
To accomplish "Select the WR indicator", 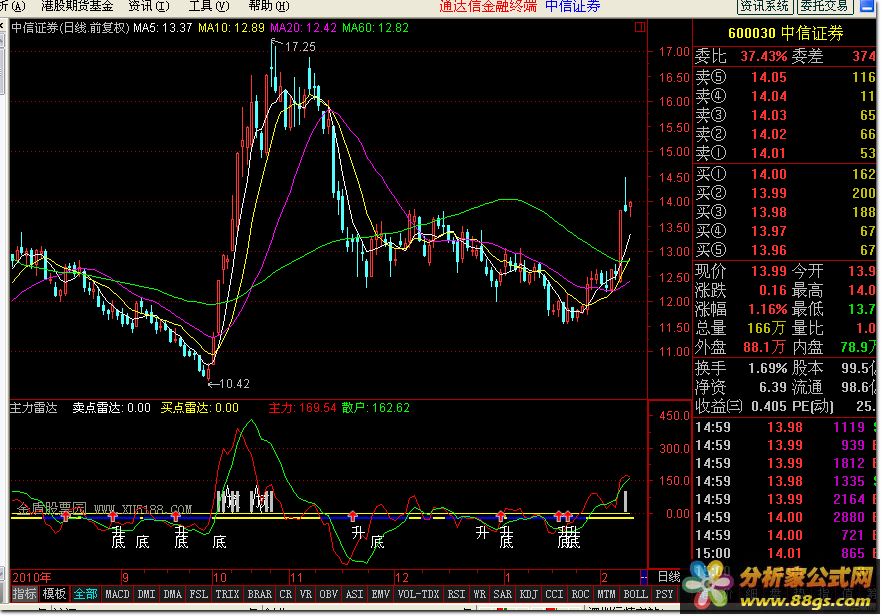I will 479,593.
